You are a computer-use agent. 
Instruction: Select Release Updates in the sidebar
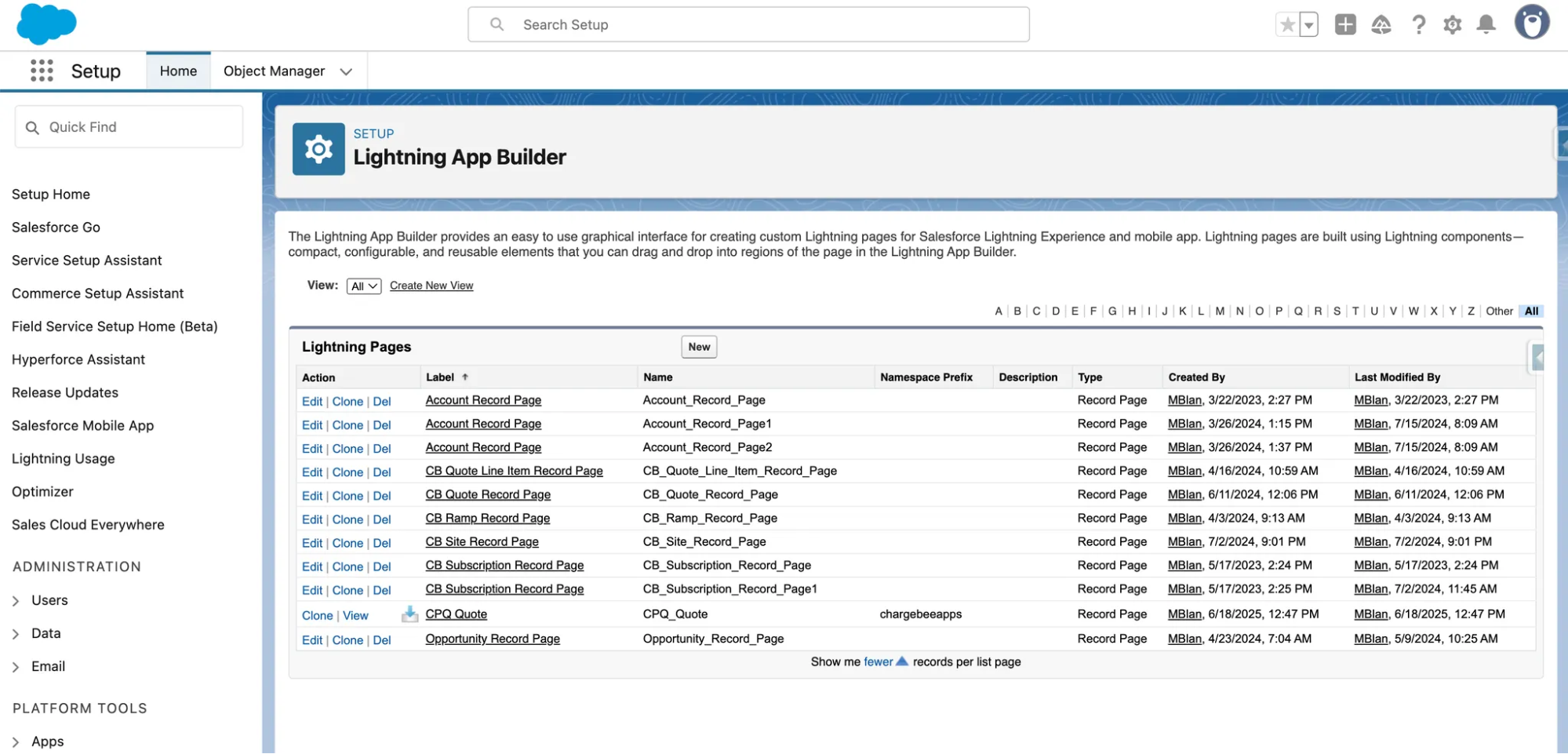click(64, 392)
